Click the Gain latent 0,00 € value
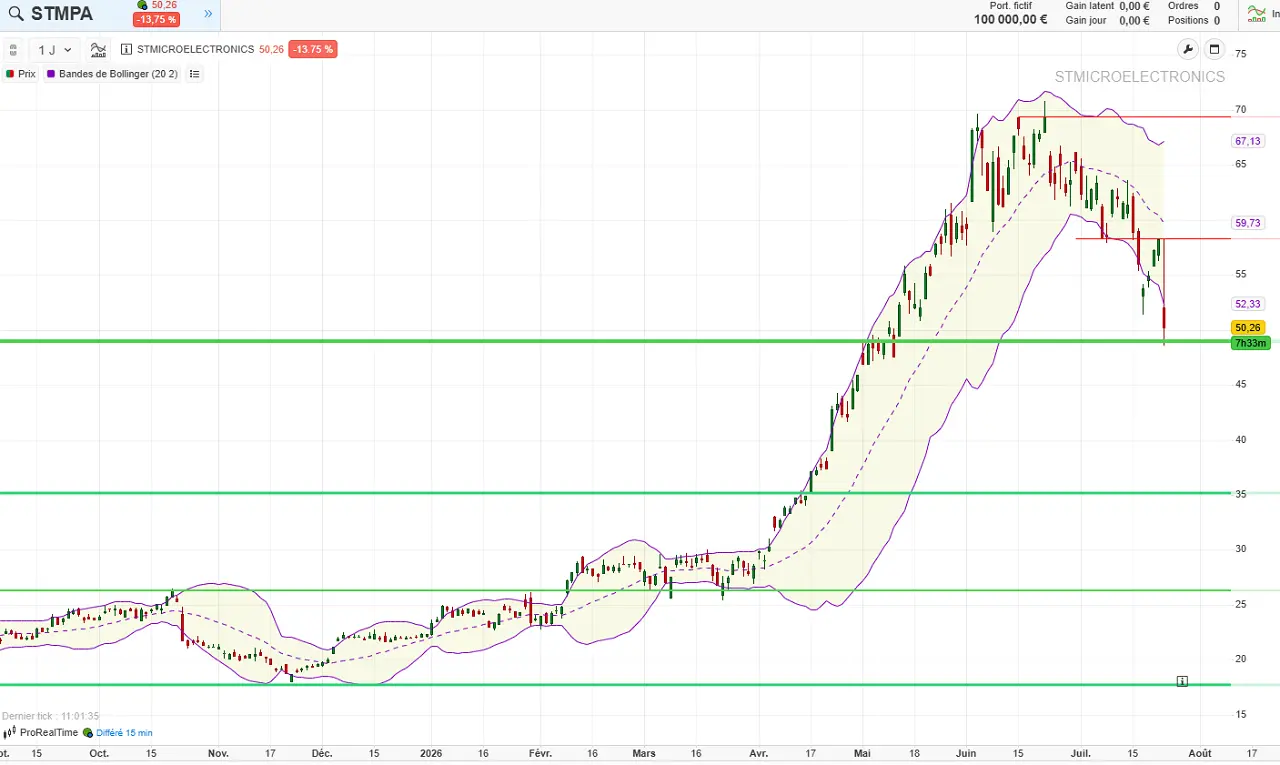1280x765 pixels. click(1134, 6)
